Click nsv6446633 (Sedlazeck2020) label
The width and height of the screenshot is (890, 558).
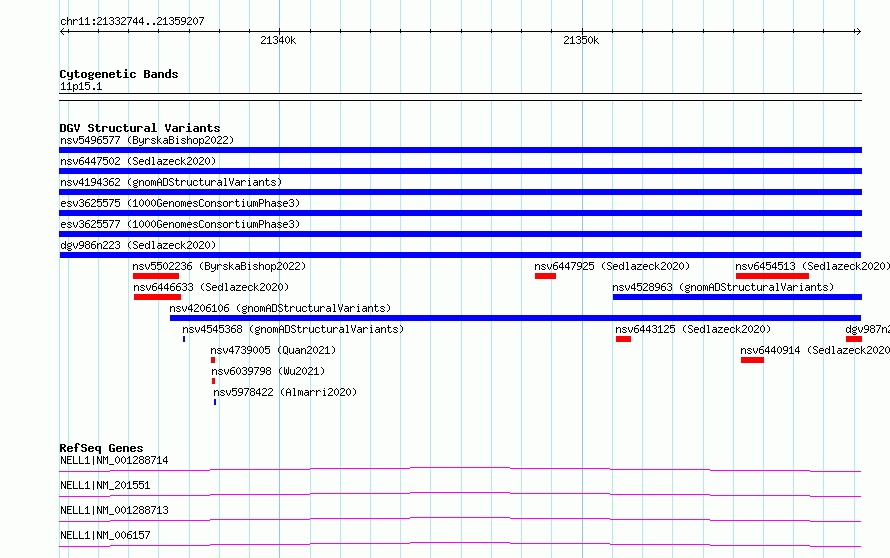click(x=211, y=287)
